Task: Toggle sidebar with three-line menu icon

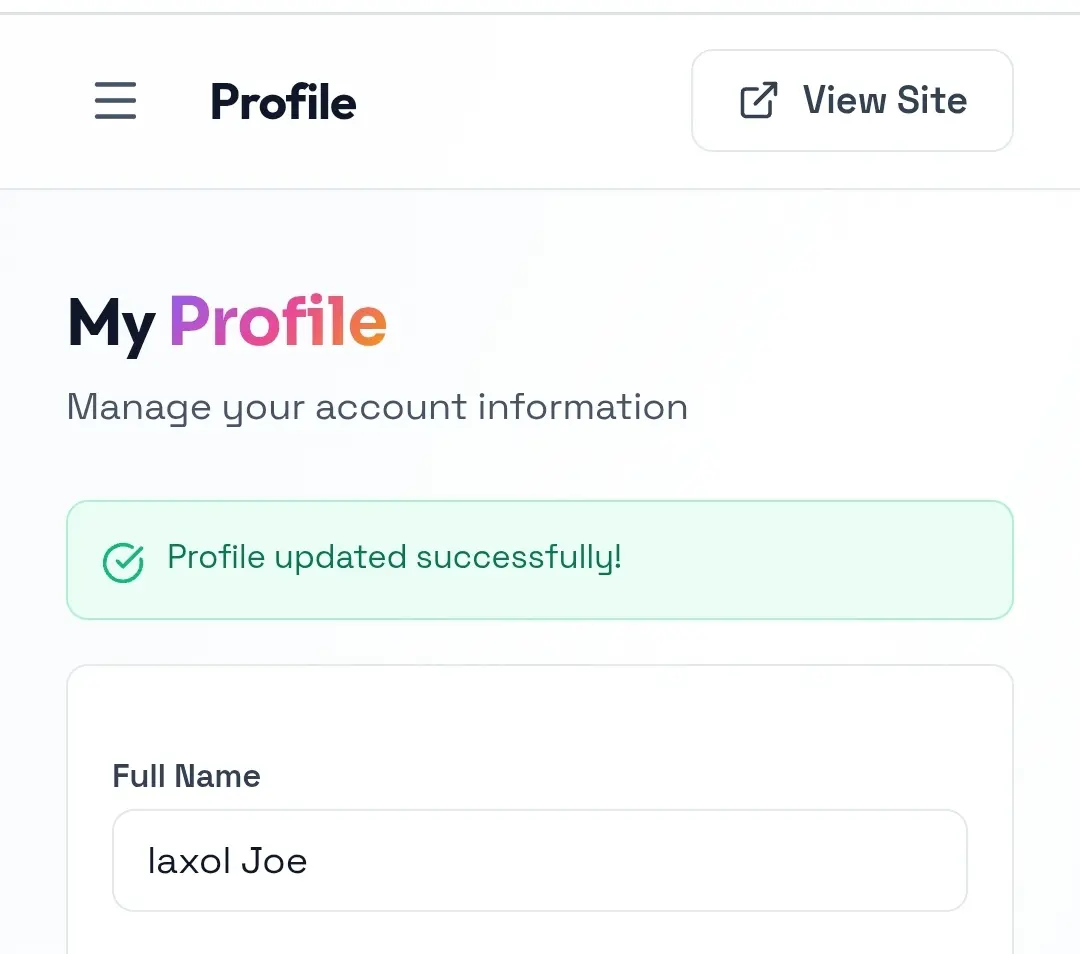Action: [115, 101]
